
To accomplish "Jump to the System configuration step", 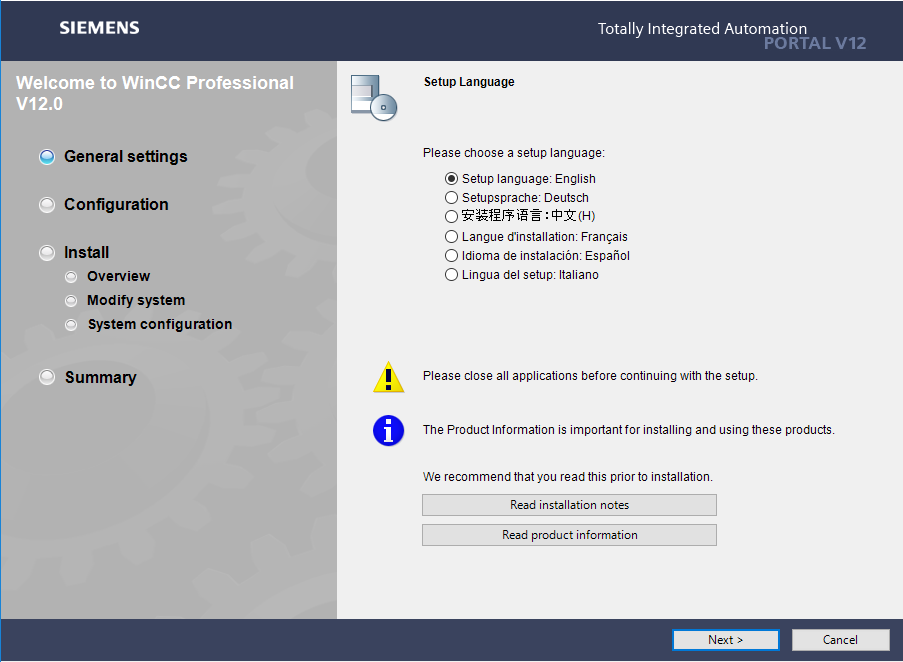I will point(160,325).
